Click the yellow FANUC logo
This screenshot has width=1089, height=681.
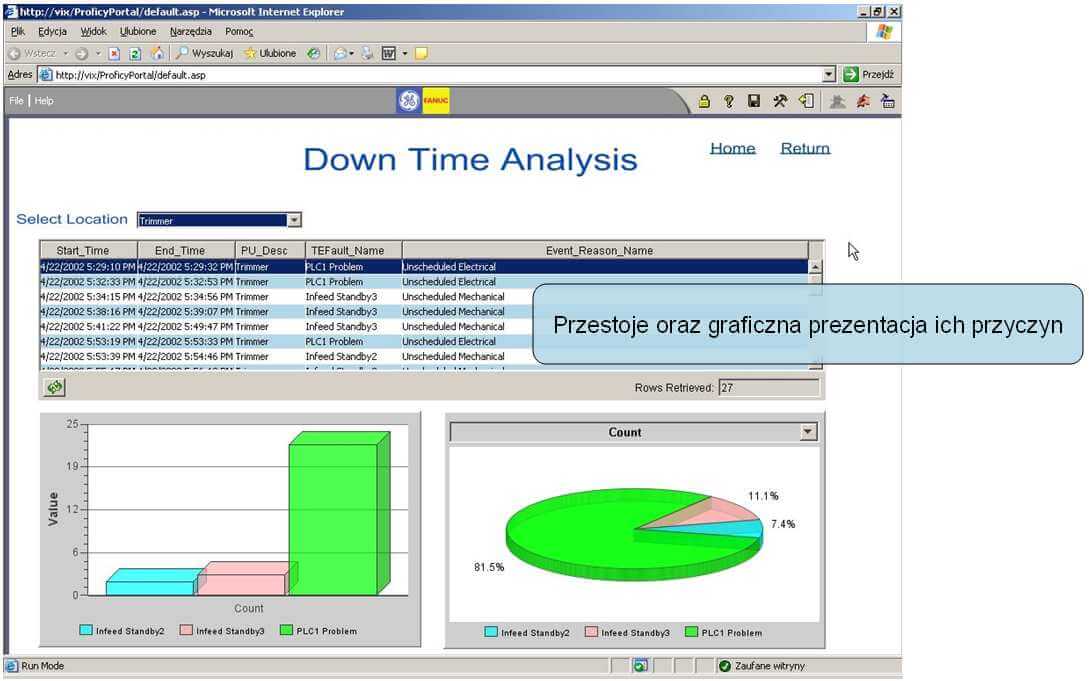pyautogui.click(x=435, y=101)
